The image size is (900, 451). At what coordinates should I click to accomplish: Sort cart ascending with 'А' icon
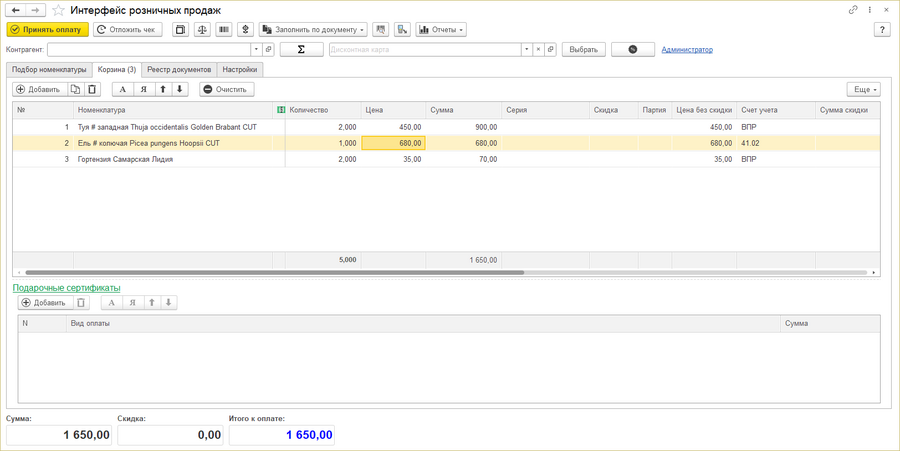pyautogui.click(x=123, y=89)
